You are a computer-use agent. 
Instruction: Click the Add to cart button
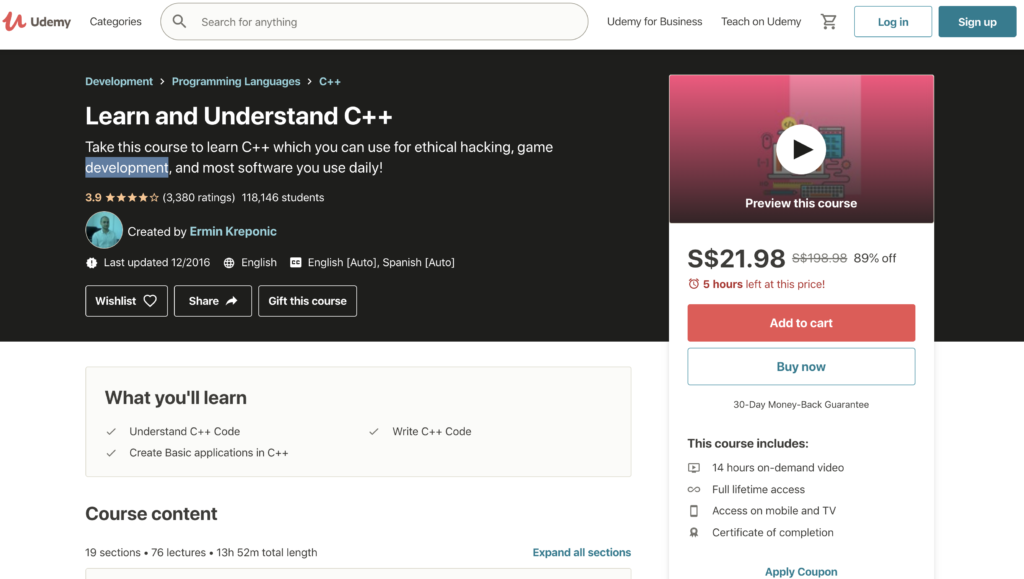click(801, 322)
